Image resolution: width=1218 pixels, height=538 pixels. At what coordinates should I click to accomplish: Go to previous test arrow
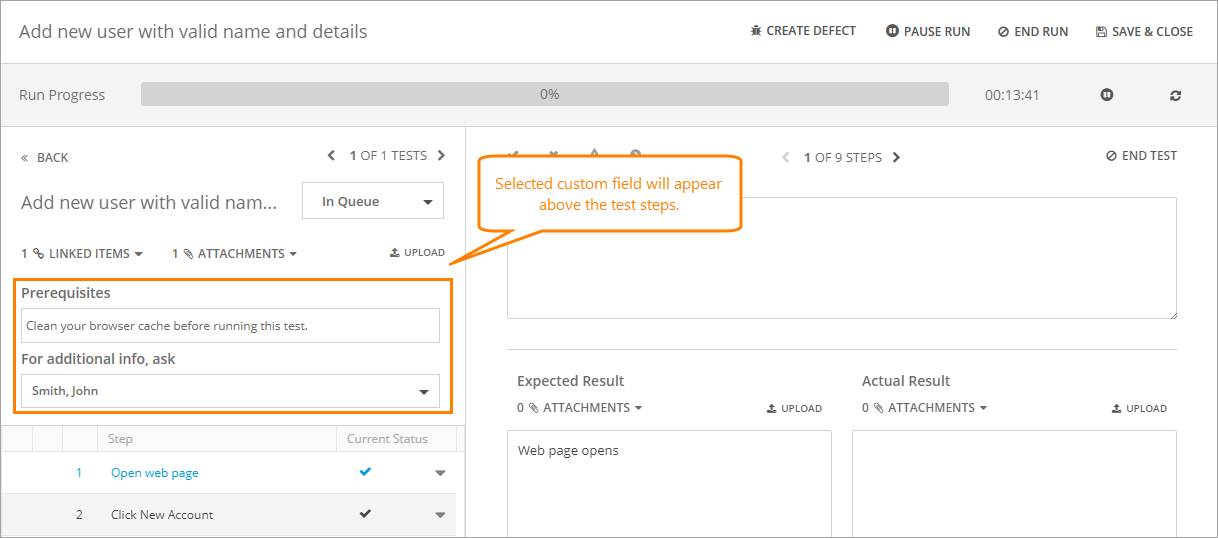pyautogui.click(x=332, y=156)
